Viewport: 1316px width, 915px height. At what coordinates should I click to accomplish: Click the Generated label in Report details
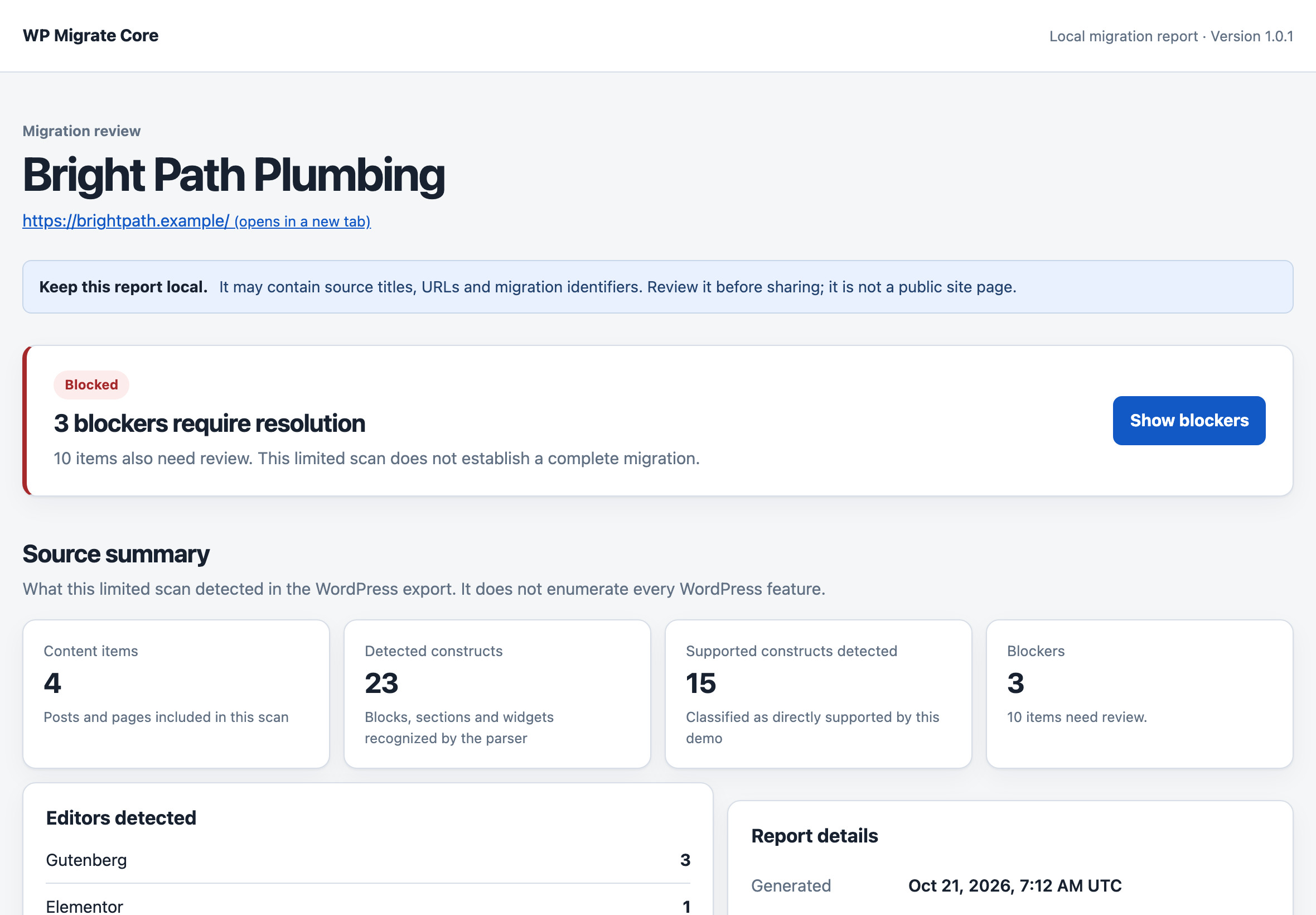tap(791, 886)
